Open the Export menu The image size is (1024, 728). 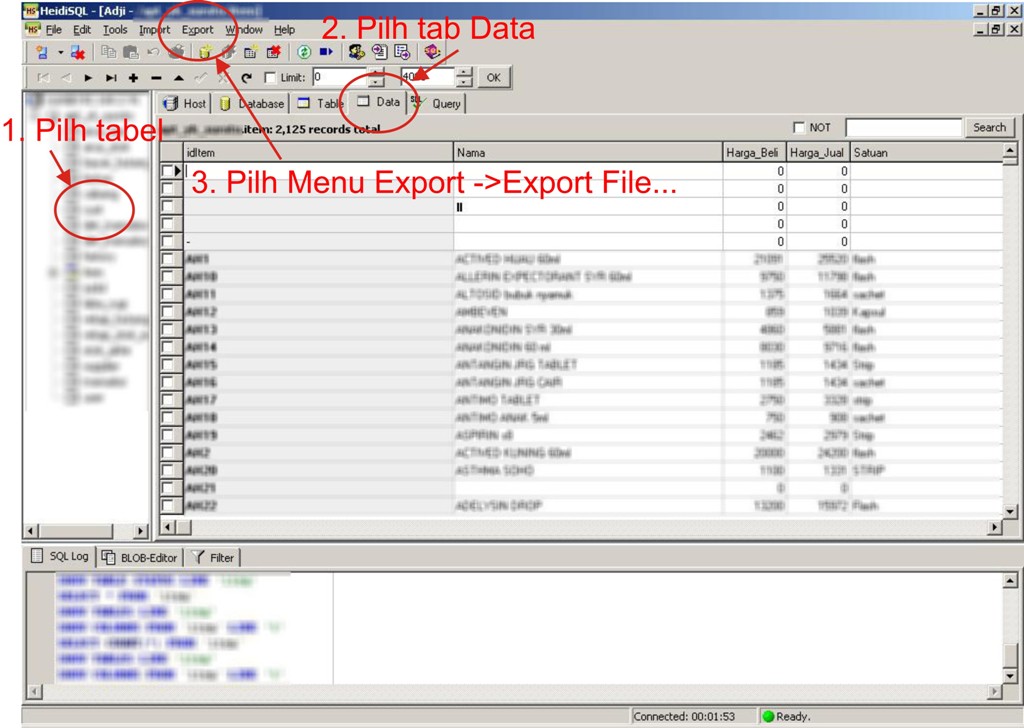point(197,29)
